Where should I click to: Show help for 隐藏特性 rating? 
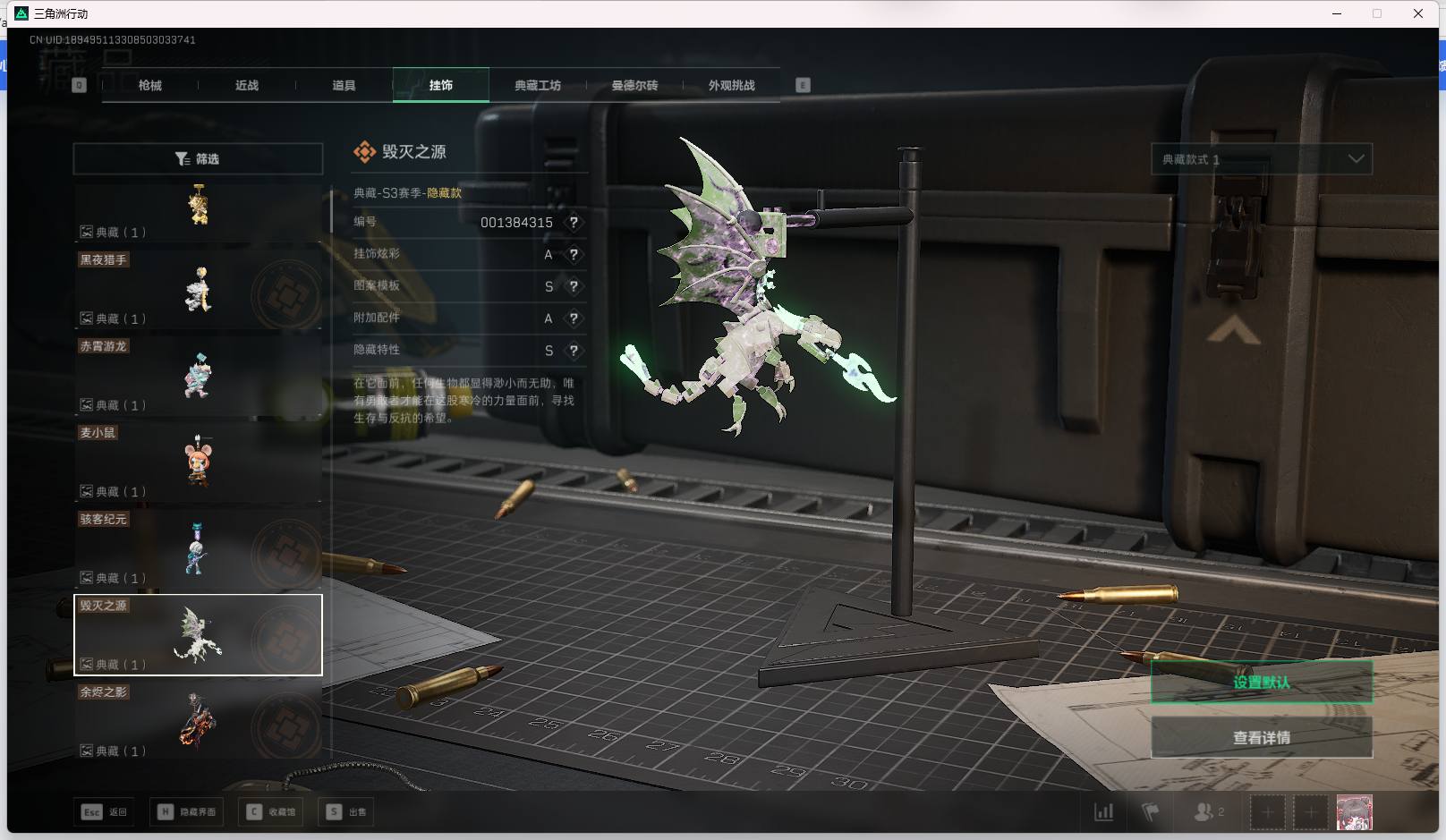(x=574, y=351)
